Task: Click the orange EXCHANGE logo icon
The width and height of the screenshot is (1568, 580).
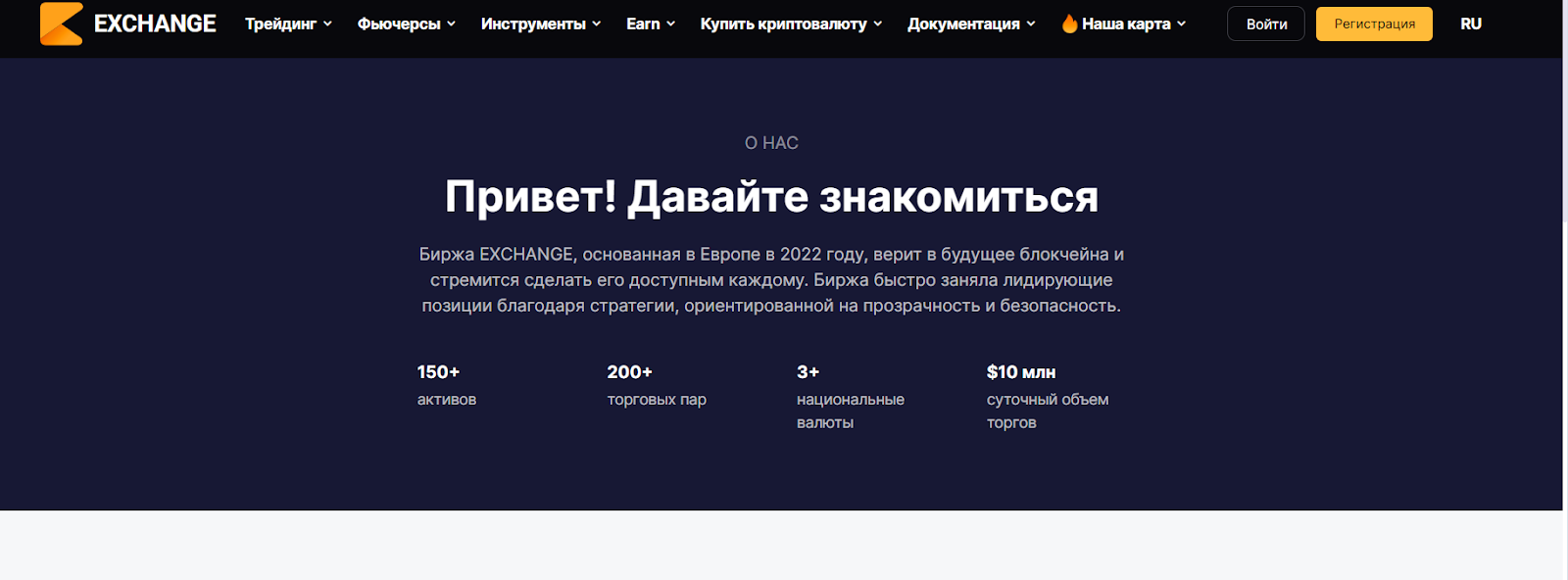Action: [x=61, y=24]
